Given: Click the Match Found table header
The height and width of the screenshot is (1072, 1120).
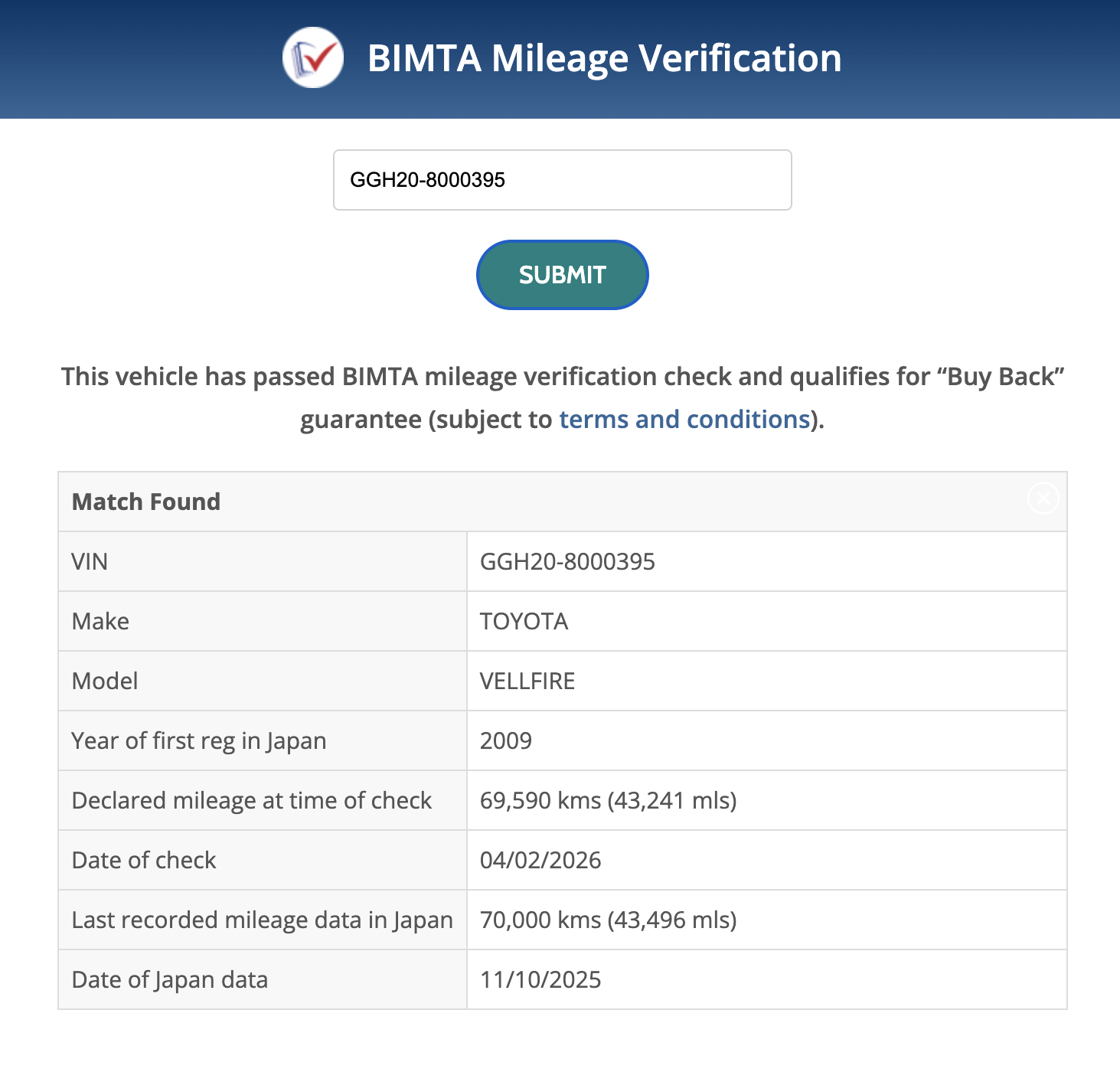Looking at the screenshot, I should click(x=146, y=502).
